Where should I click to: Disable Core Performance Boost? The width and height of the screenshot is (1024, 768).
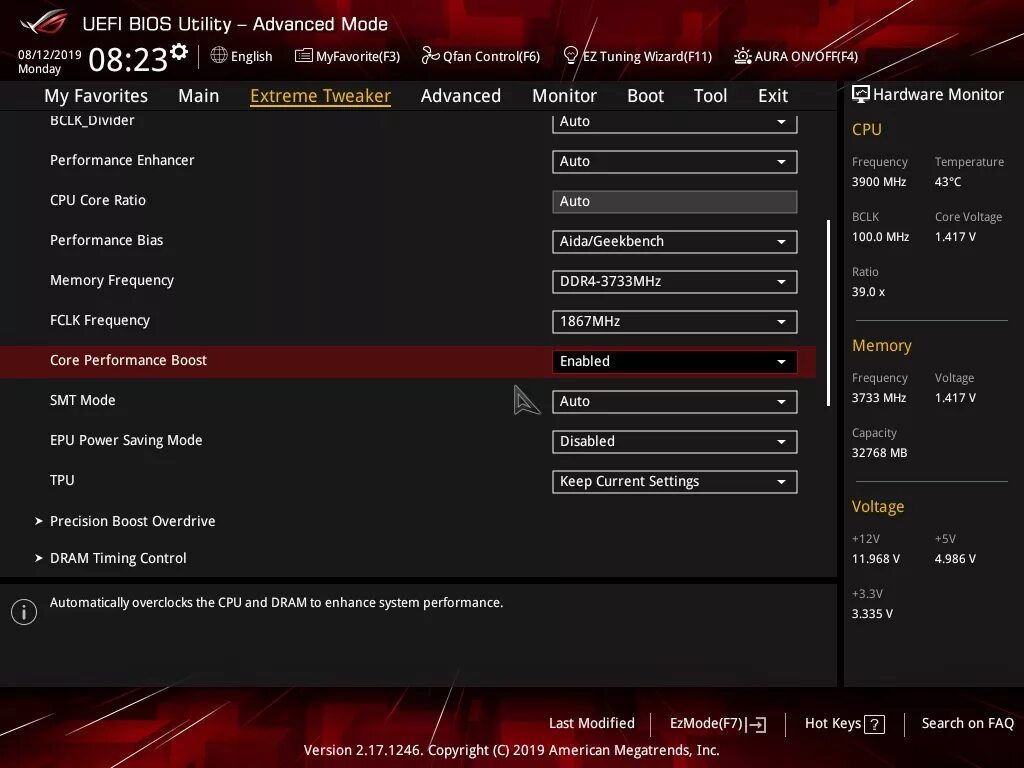[x=673, y=361]
